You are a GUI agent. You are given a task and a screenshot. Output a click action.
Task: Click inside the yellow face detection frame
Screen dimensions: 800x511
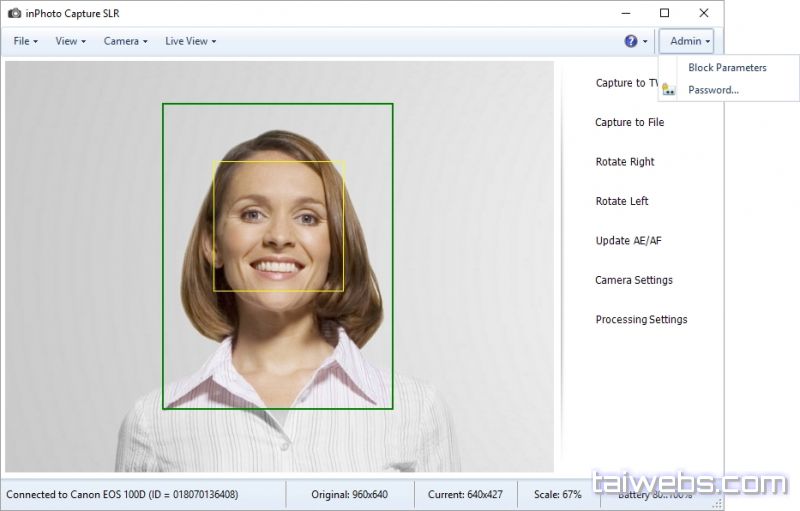pos(278,226)
